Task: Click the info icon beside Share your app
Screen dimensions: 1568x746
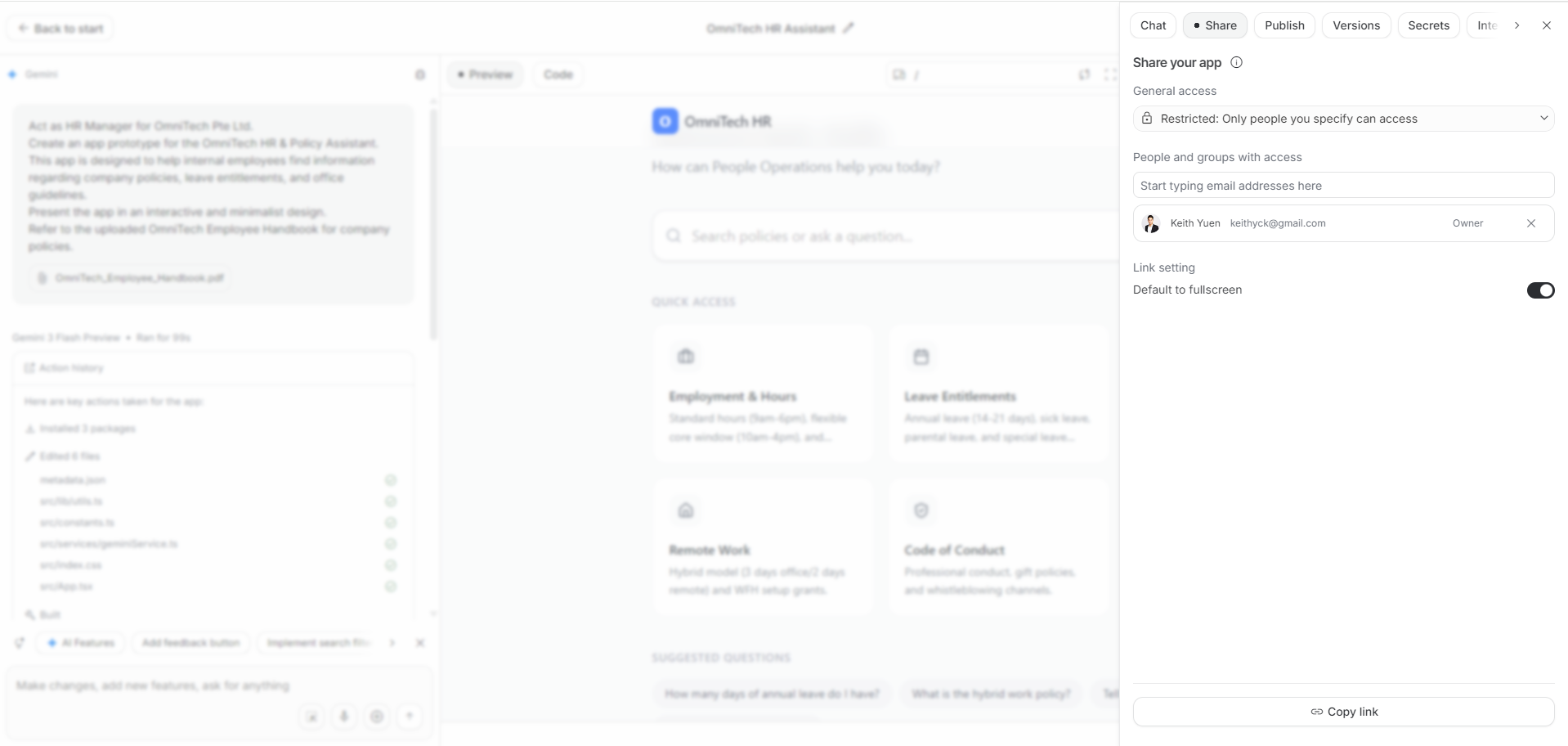Action: pyautogui.click(x=1236, y=62)
